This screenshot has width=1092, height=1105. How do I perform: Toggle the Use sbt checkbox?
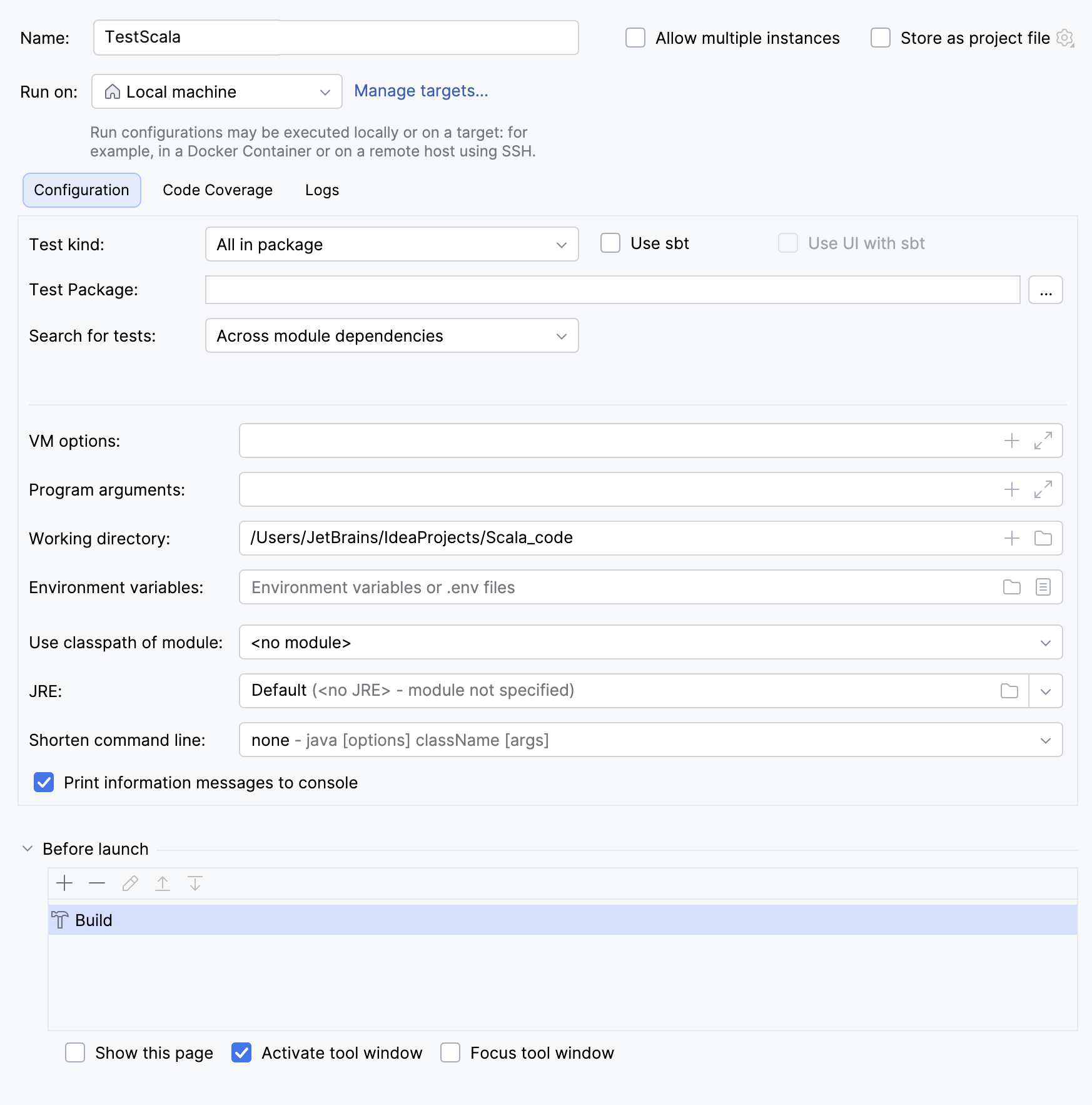pos(610,243)
